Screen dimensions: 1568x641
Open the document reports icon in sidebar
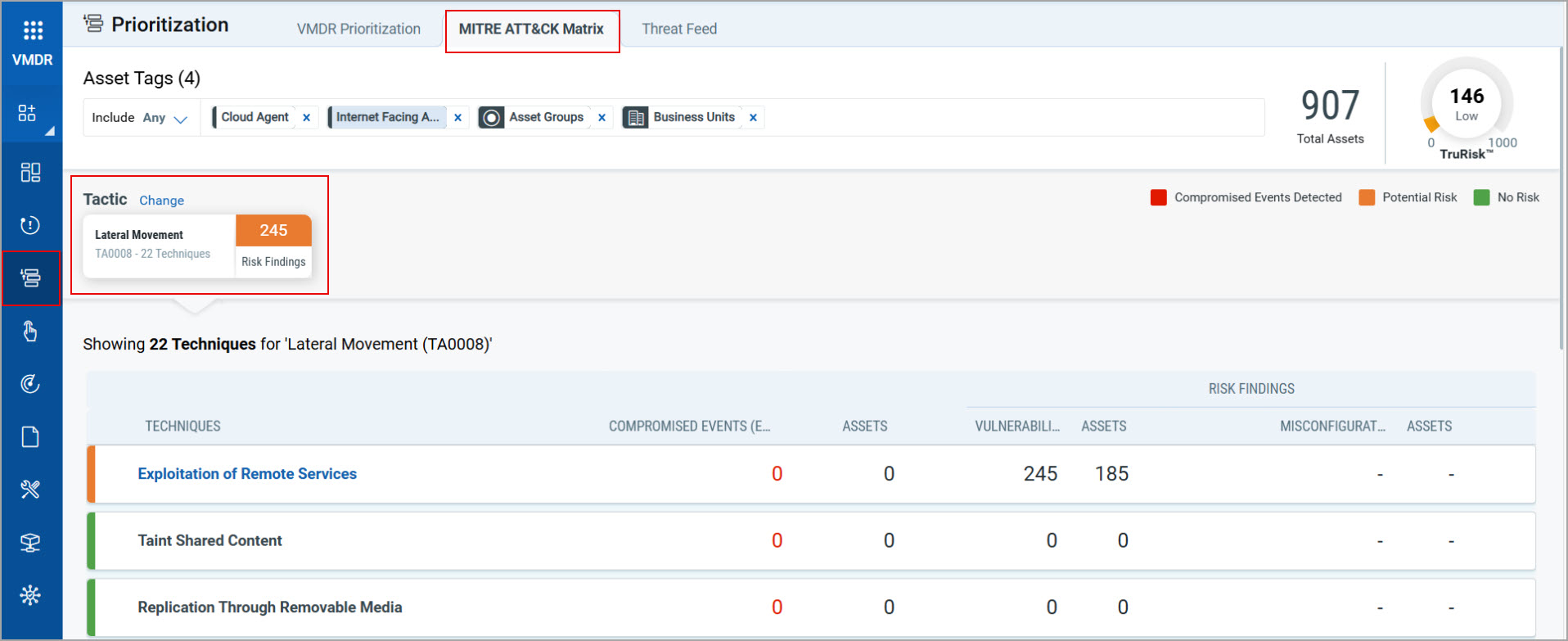pos(30,437)
